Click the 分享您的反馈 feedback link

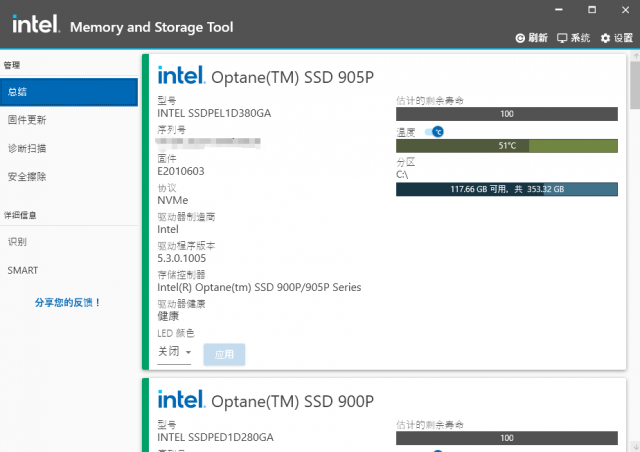pyautogui.click(x=67, y=303)
